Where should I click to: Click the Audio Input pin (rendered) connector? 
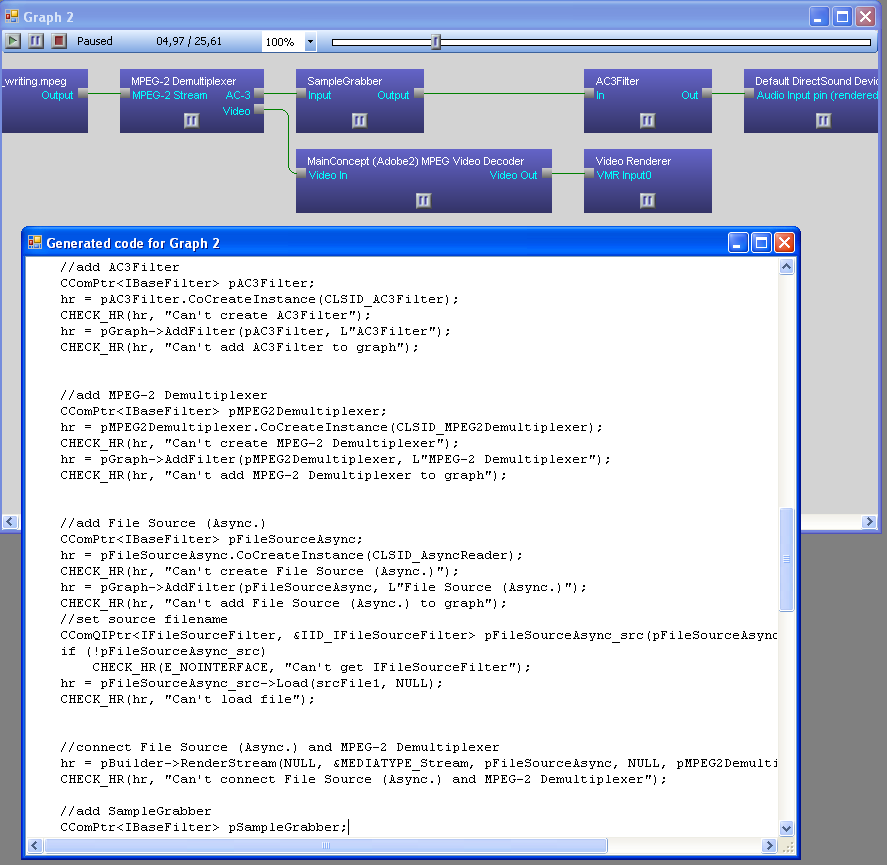tap(749, 93)
